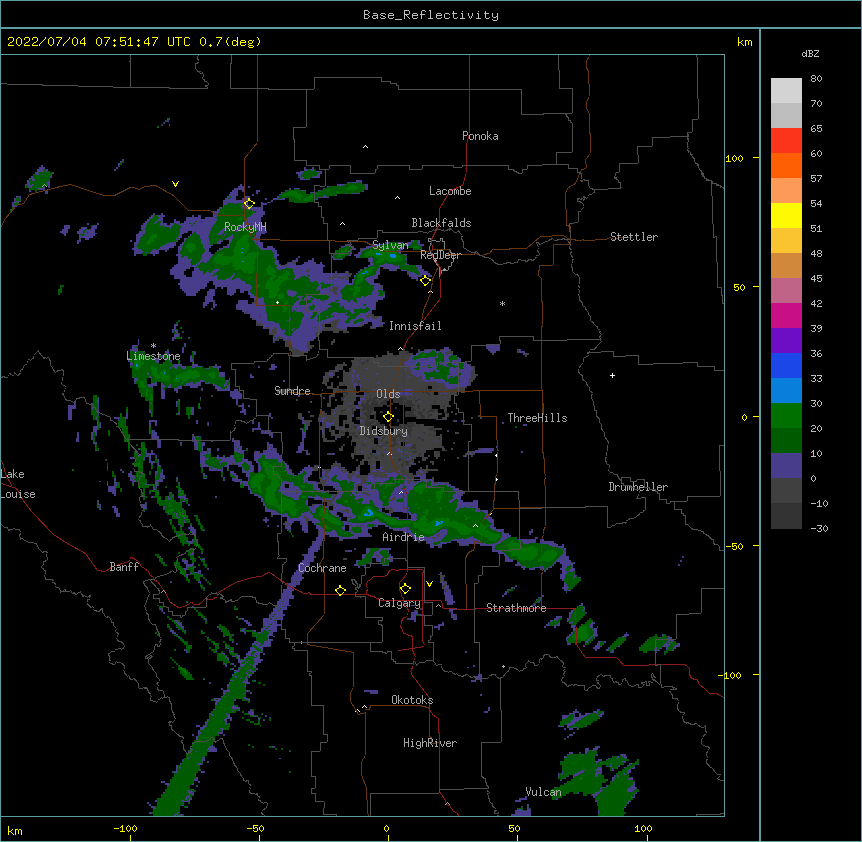Click the Blackfalds label

(441, 223)
